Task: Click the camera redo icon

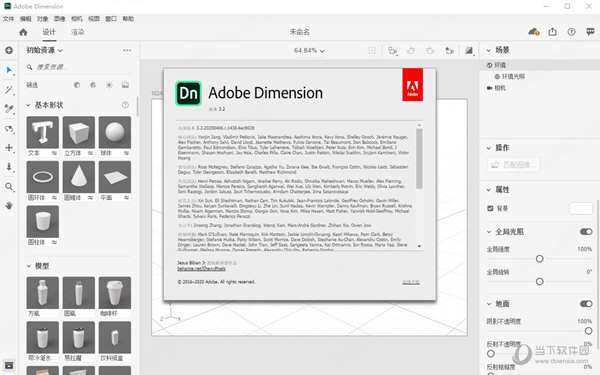Action: pyautogui.click(x=430, y=51)
